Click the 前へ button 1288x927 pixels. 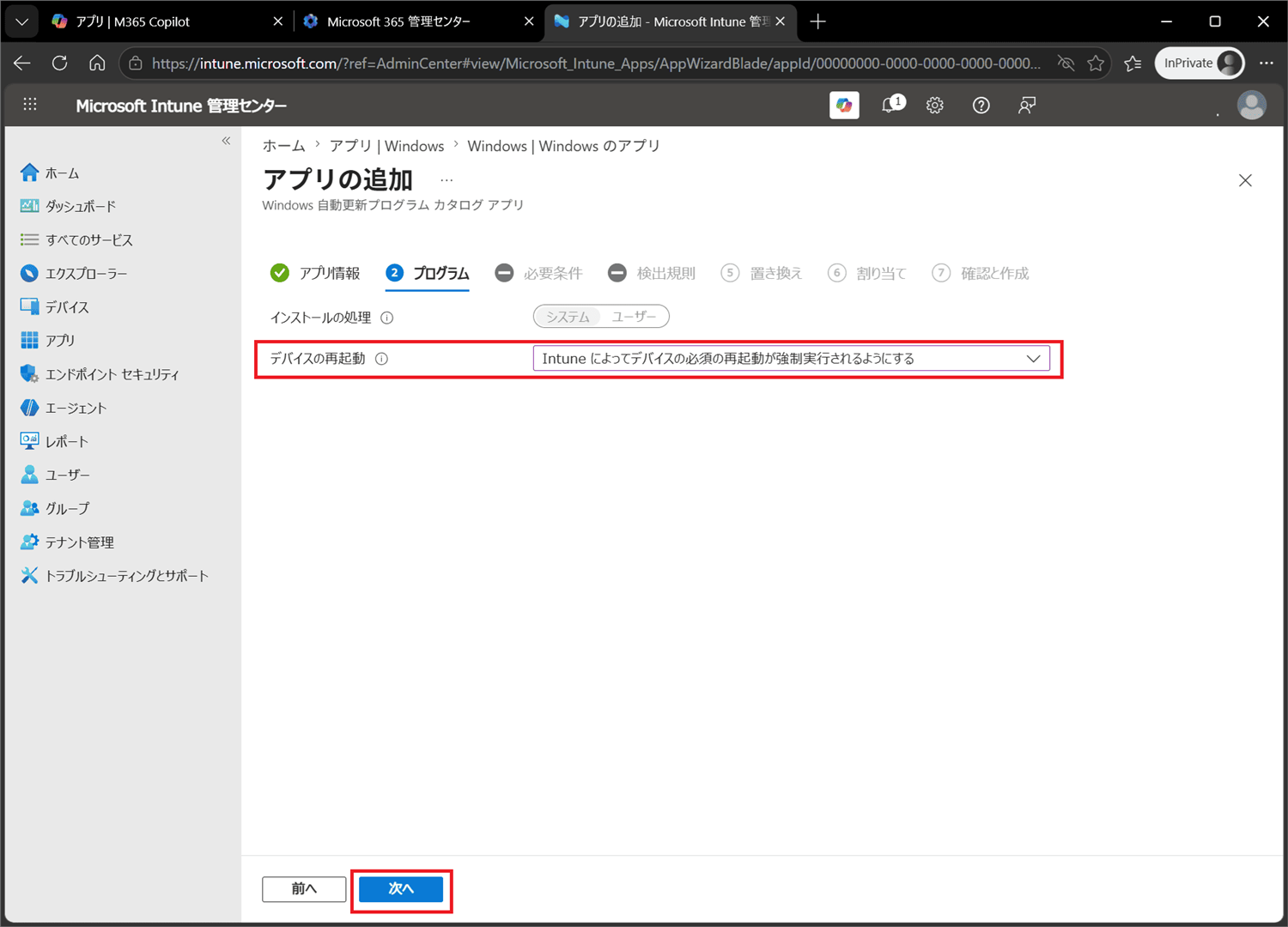pos(304,888)
